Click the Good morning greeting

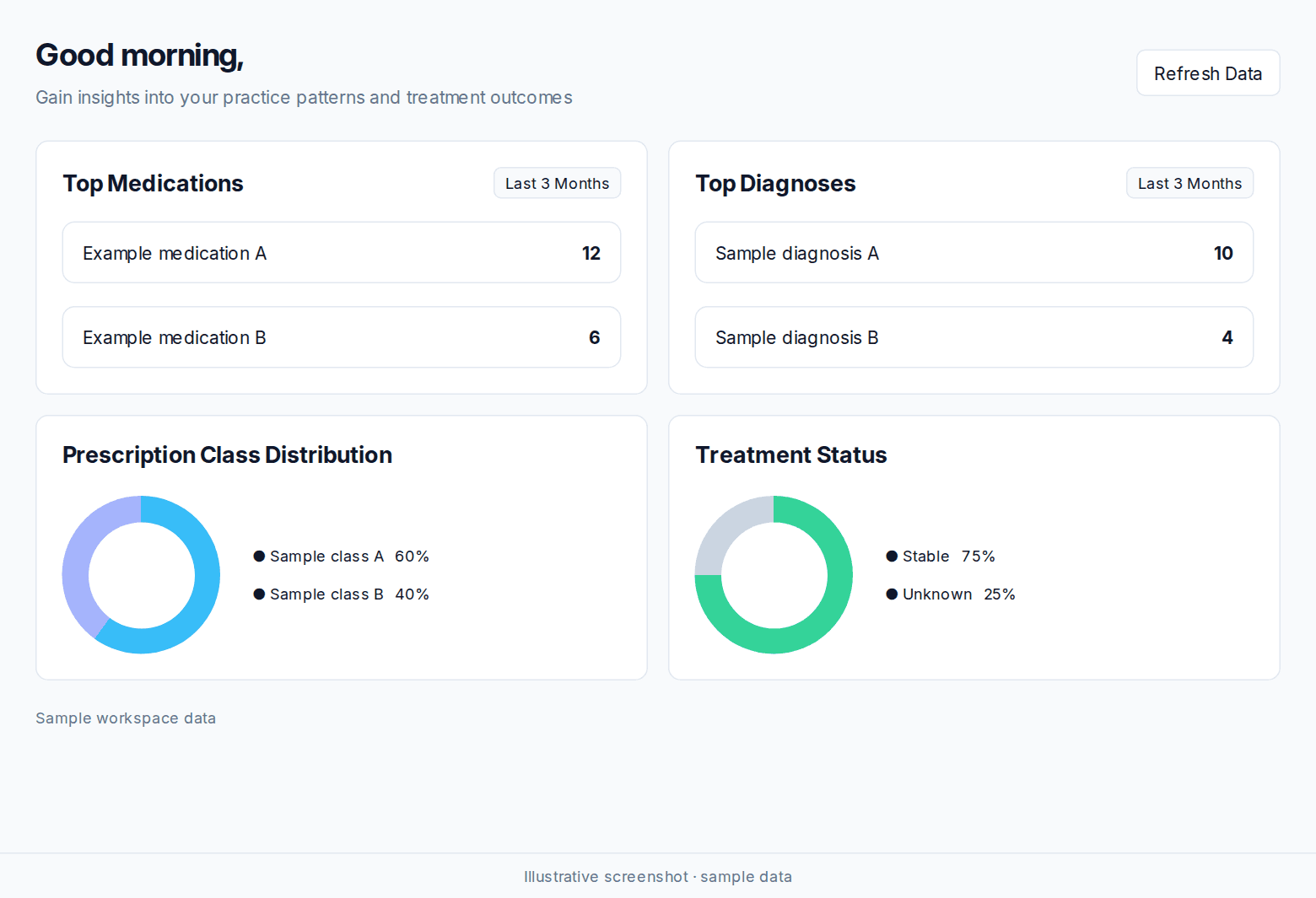(x=140, y=56)
